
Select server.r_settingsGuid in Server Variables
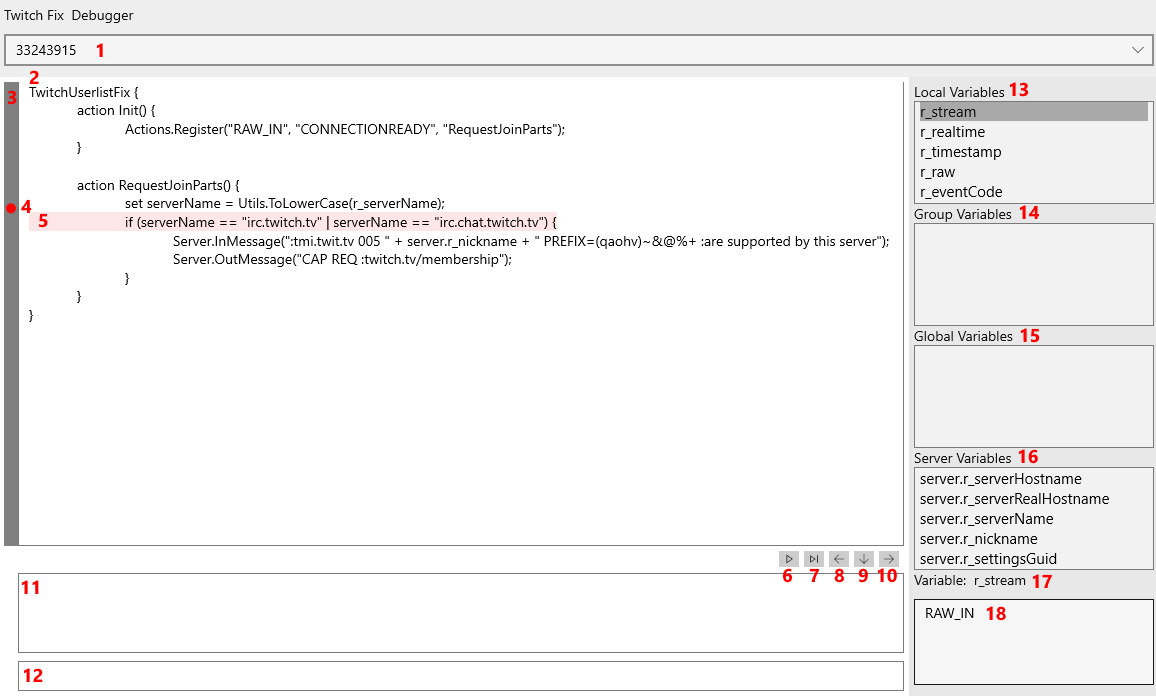[x=1000, y=558]
